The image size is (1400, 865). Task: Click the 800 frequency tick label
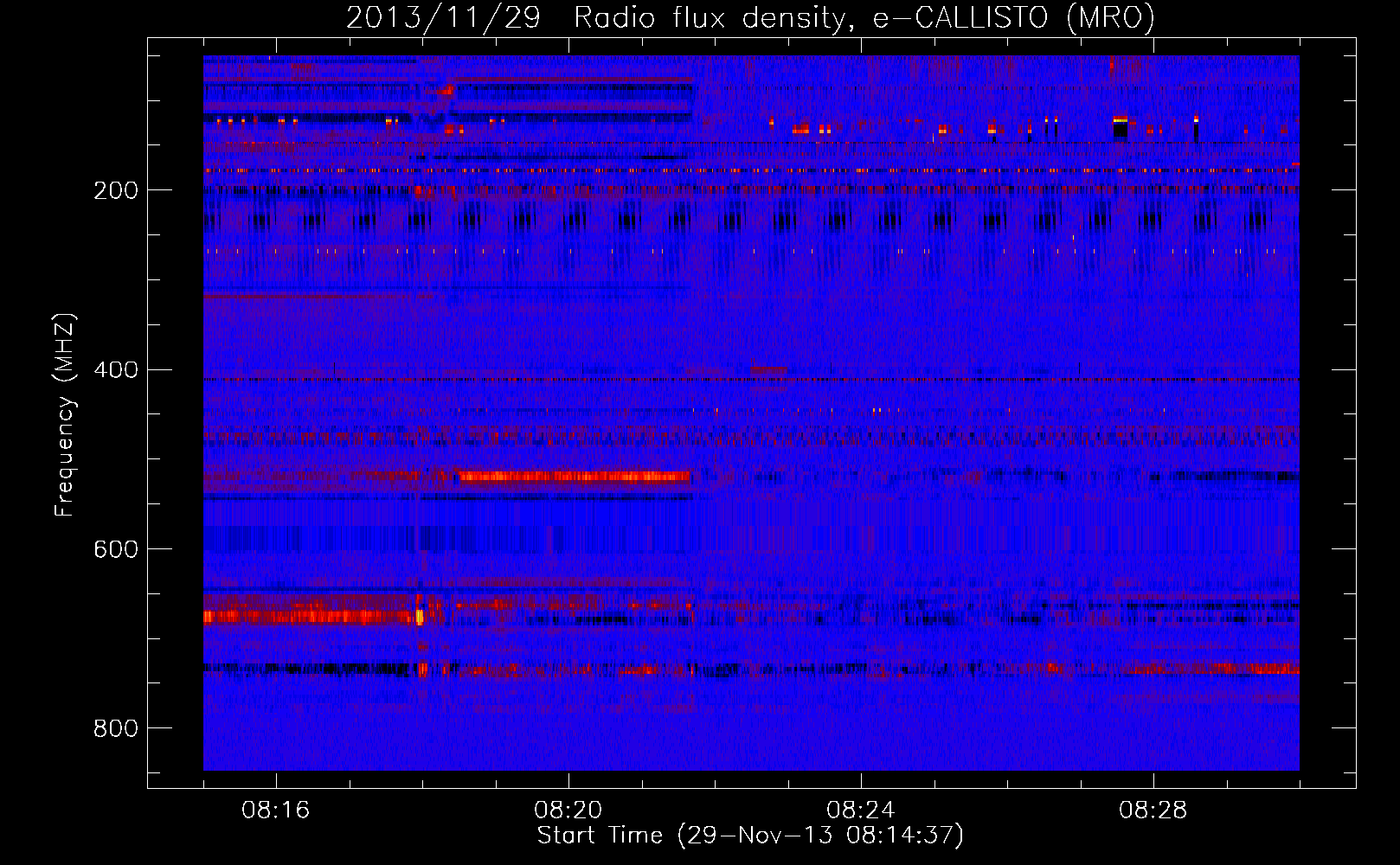(x=116, y=729)
